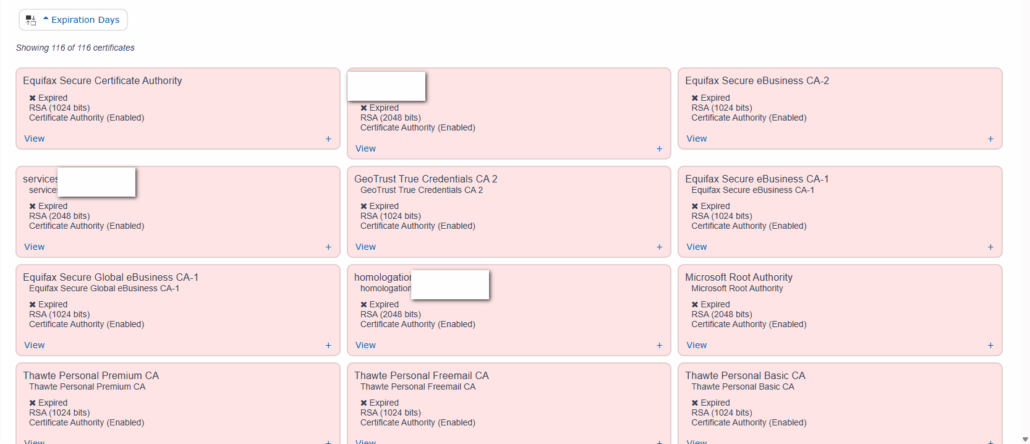This screenshot has height=444, width=1030.
Task: Click the Equifax Secure eBusiness CA-1 heading
Action: tap(757, 179)
